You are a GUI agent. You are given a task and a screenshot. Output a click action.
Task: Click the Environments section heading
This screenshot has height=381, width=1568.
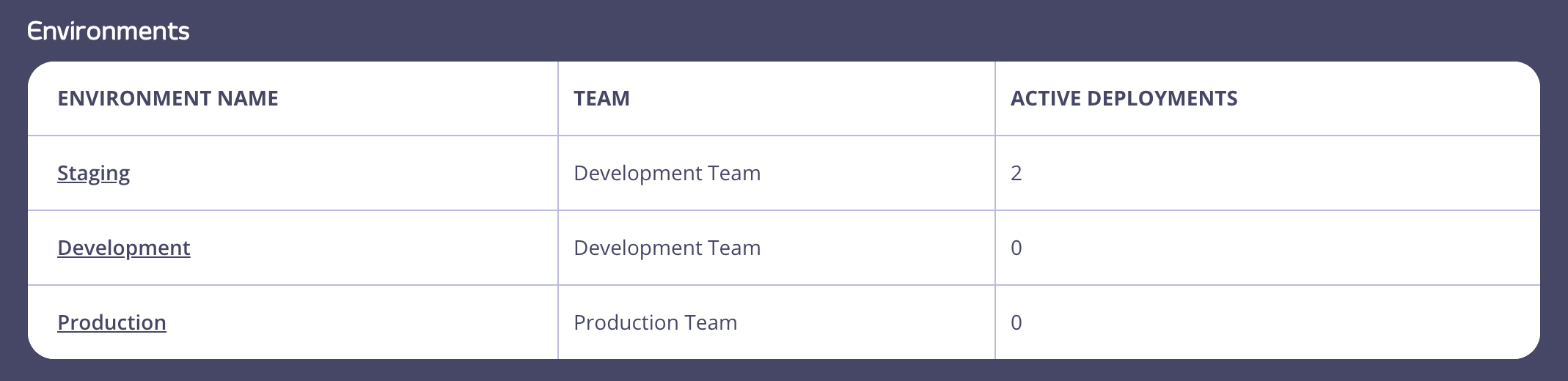[x=109, y=31]
